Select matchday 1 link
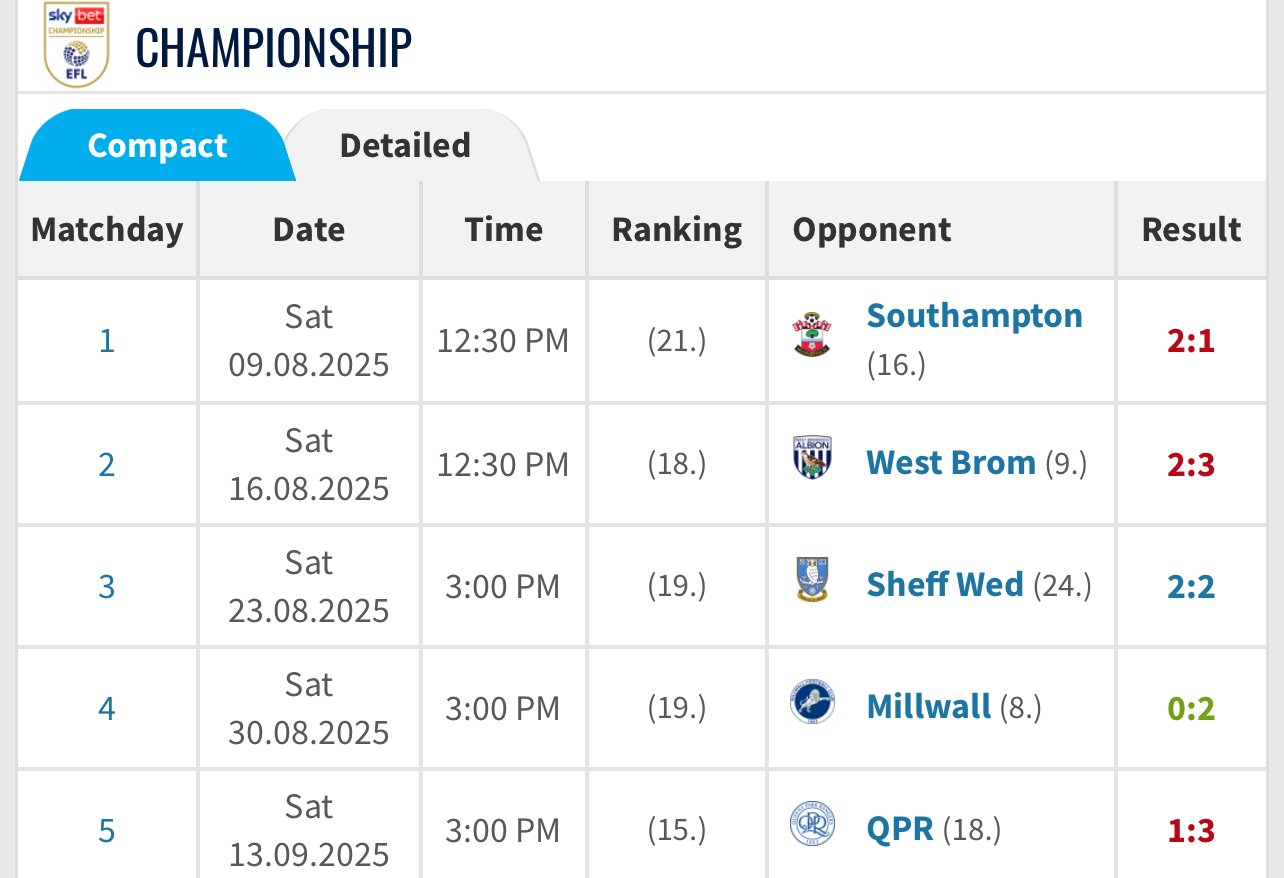The height and width of the screenshot is (878, 1284). [107, 342]
